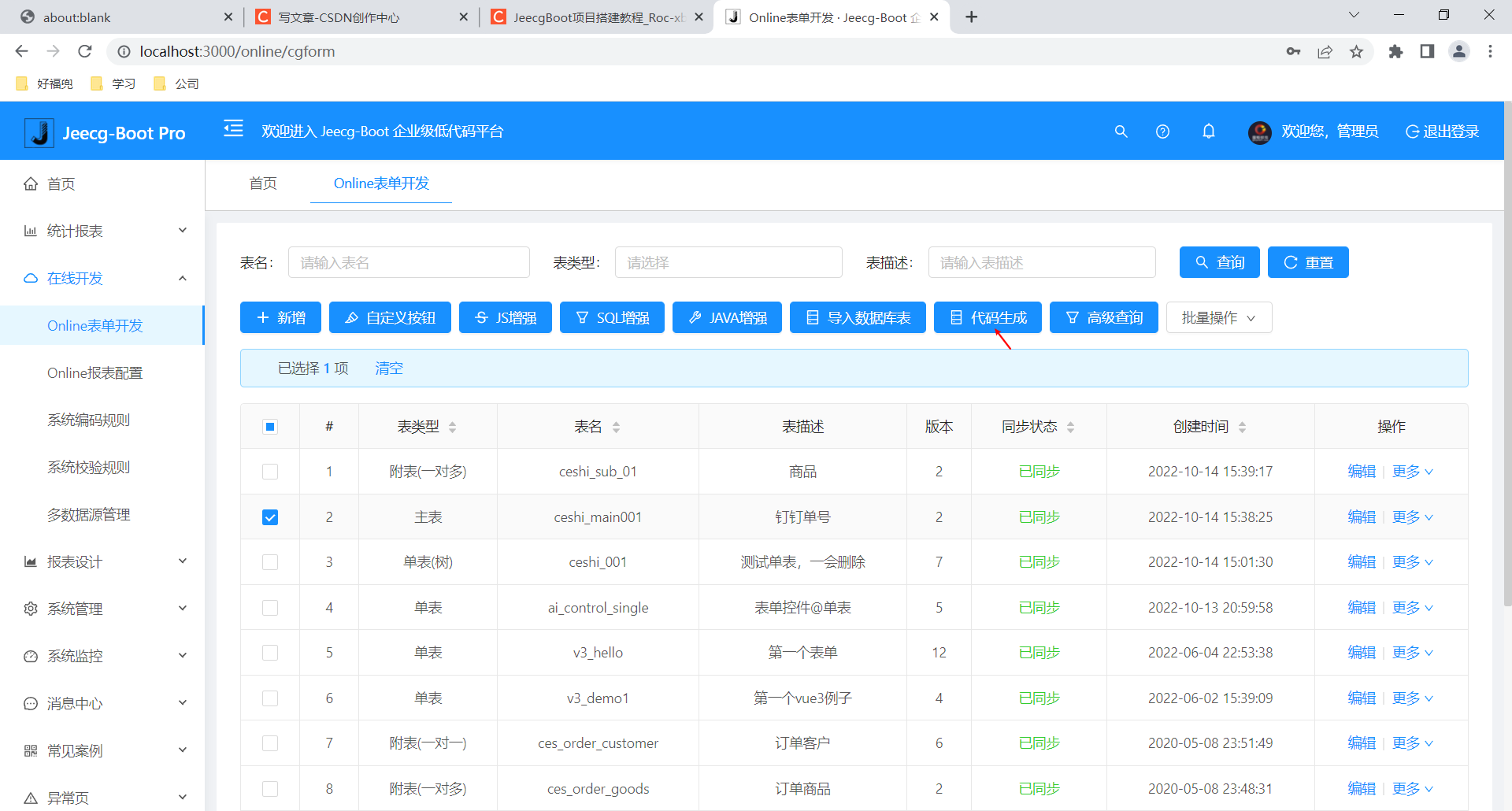The width and height of the screenshot is (1512, 811).
Task: Collapse the 在线开发 sidebar menu
Action: click(x=102, y=278)
